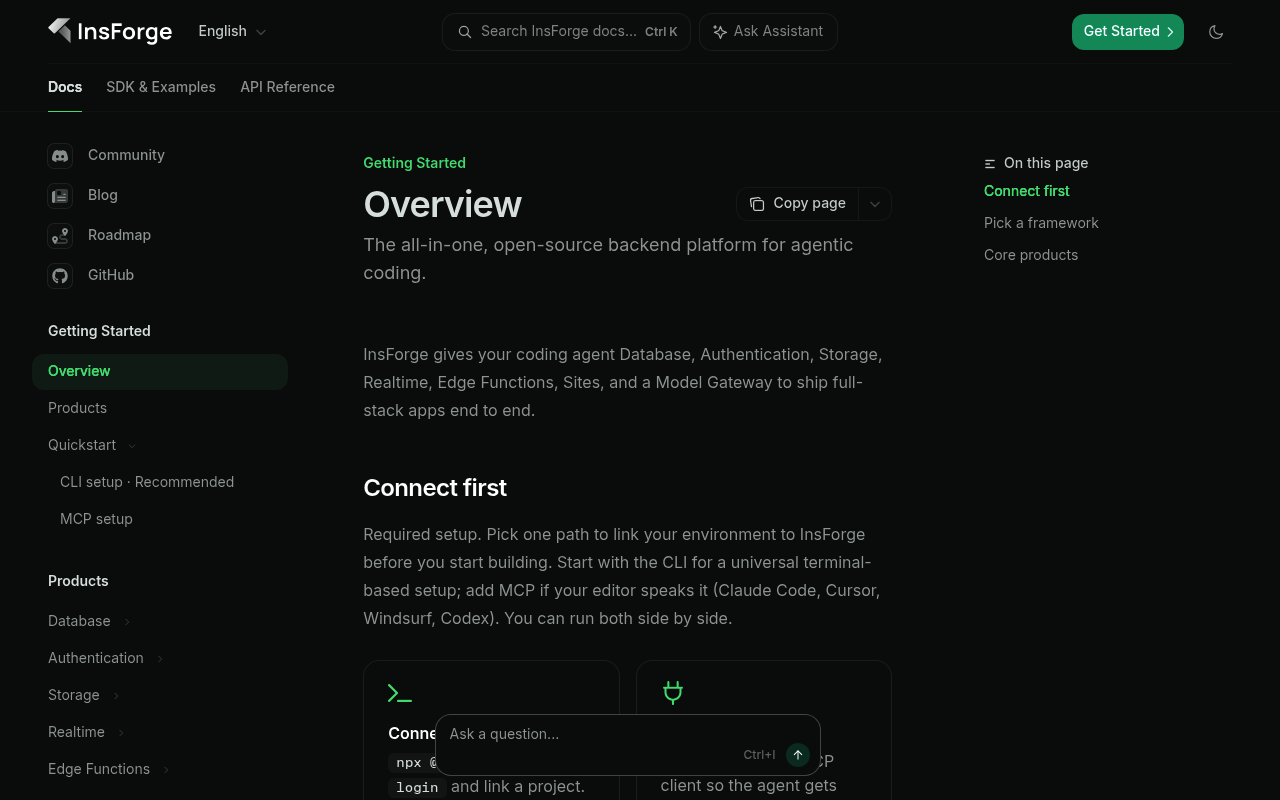Click the On this page list icon
This screenshot has width=1280, height=800.
pos(990,164)
